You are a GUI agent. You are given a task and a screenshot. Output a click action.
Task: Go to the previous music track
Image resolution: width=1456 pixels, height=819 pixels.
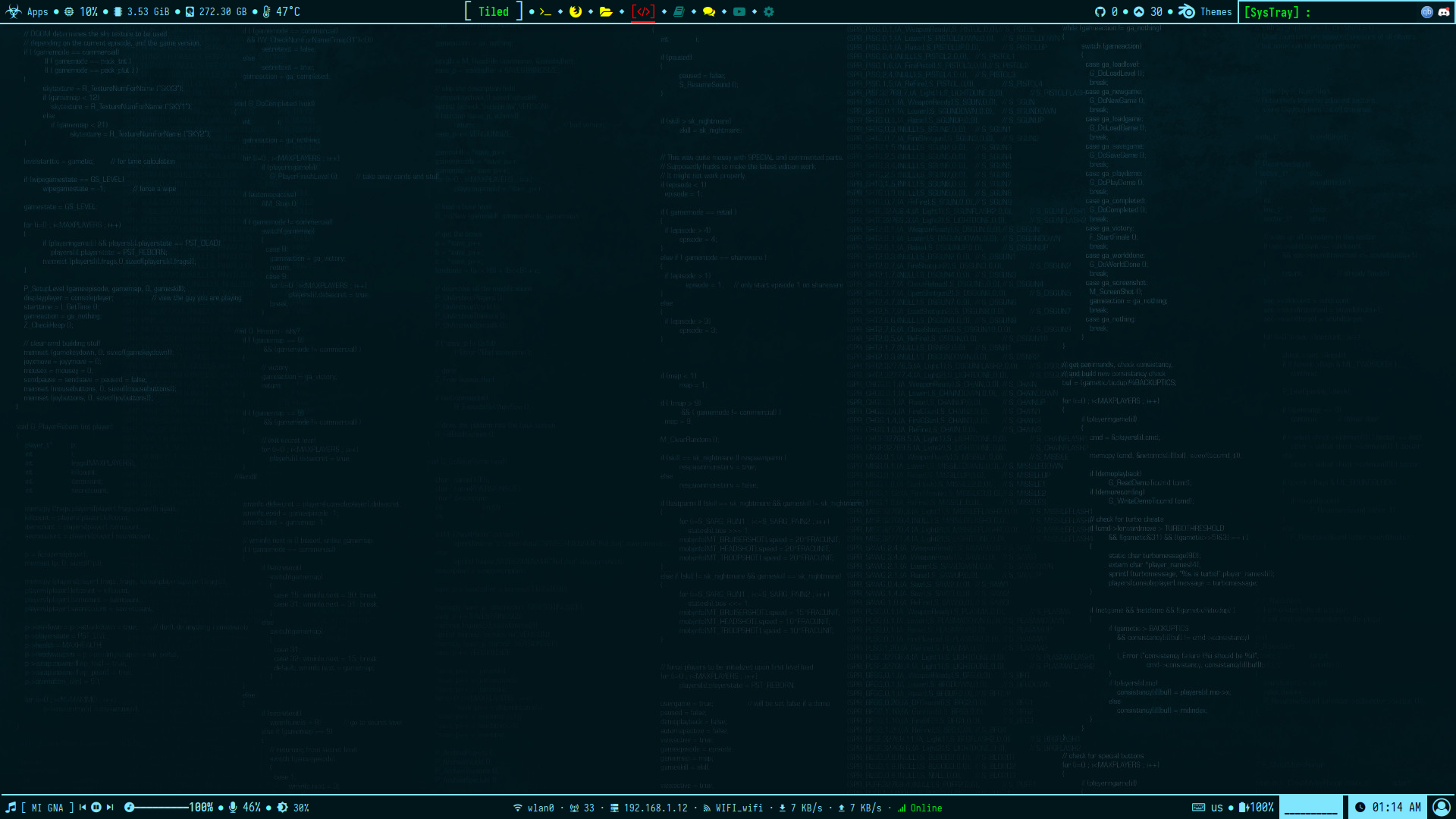tap(83, 808)
